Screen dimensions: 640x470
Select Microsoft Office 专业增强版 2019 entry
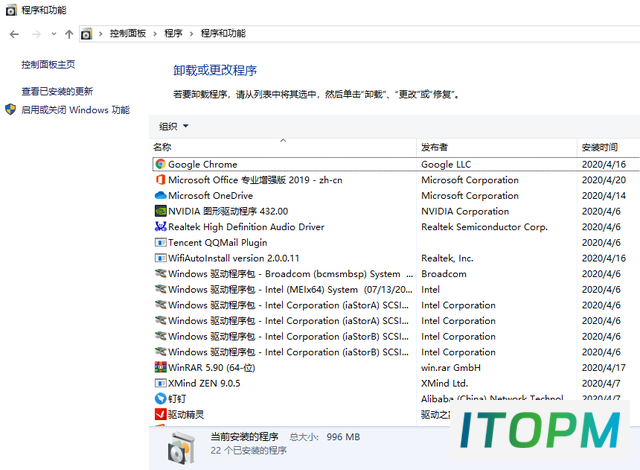point(255,180)
